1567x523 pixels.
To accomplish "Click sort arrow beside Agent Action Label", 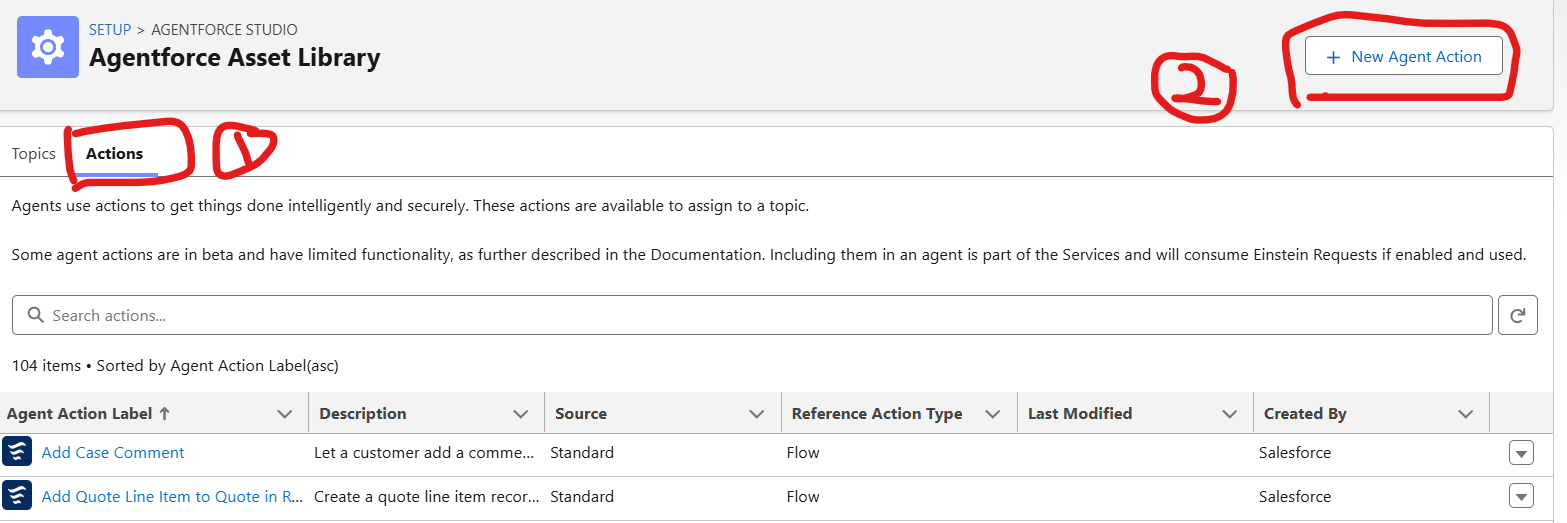I will pos(165,413).
